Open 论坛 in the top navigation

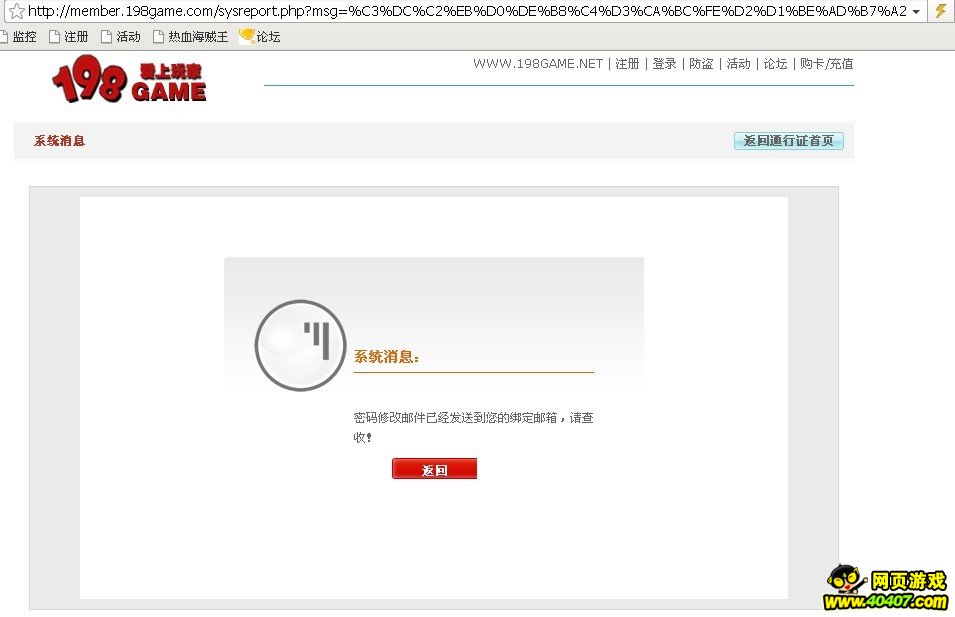tap(775, 64)
